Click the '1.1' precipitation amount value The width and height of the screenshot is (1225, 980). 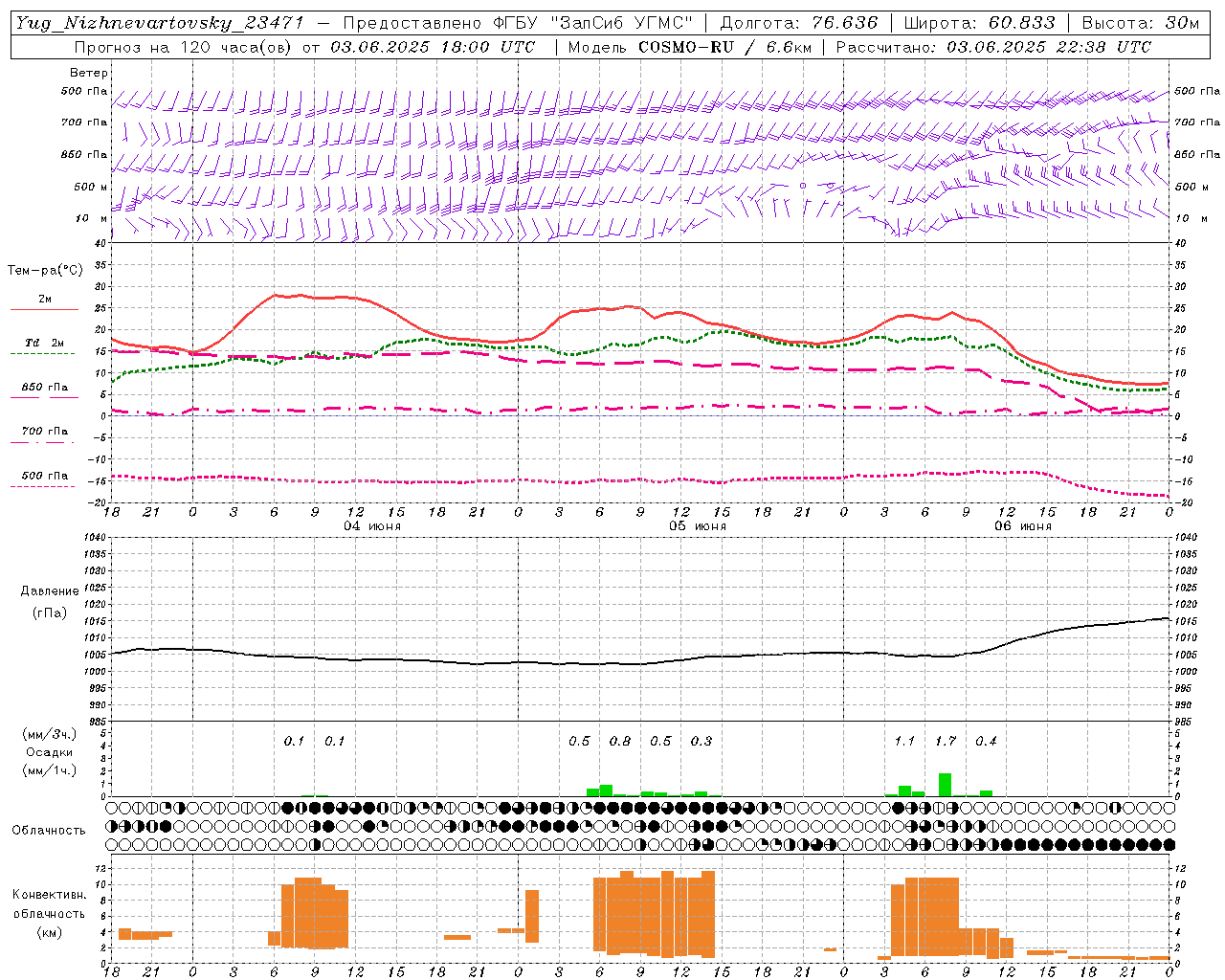click(x=904, y=742)
